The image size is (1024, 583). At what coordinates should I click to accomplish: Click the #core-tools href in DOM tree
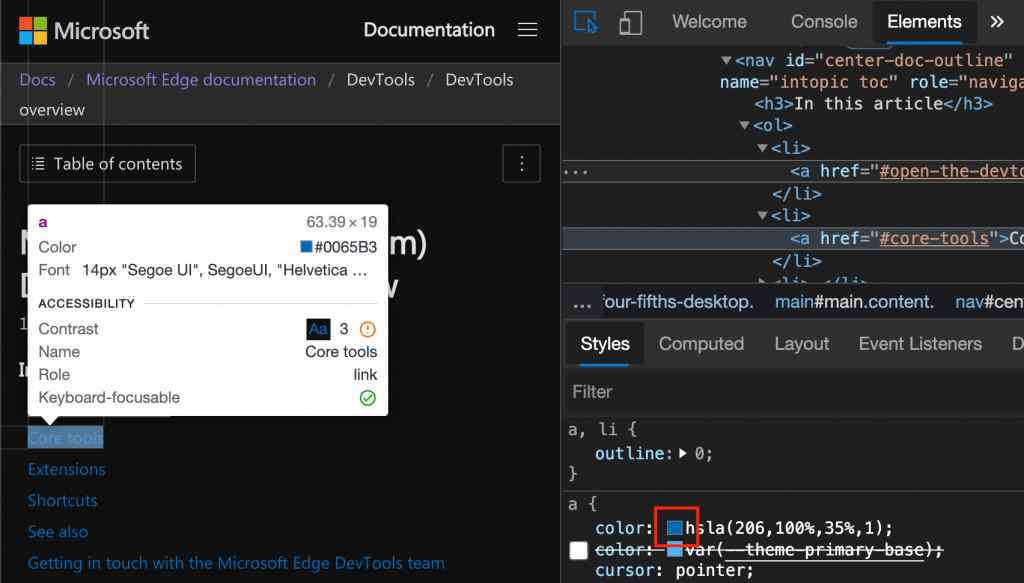(x=934, y=238)
